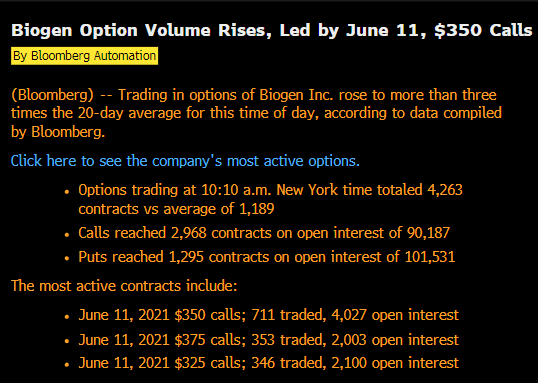Click the yellow "By Bloomberg Automation" byline
This screenshot has height=383, width=538.
pyautogui.click(x=84, y=56)
